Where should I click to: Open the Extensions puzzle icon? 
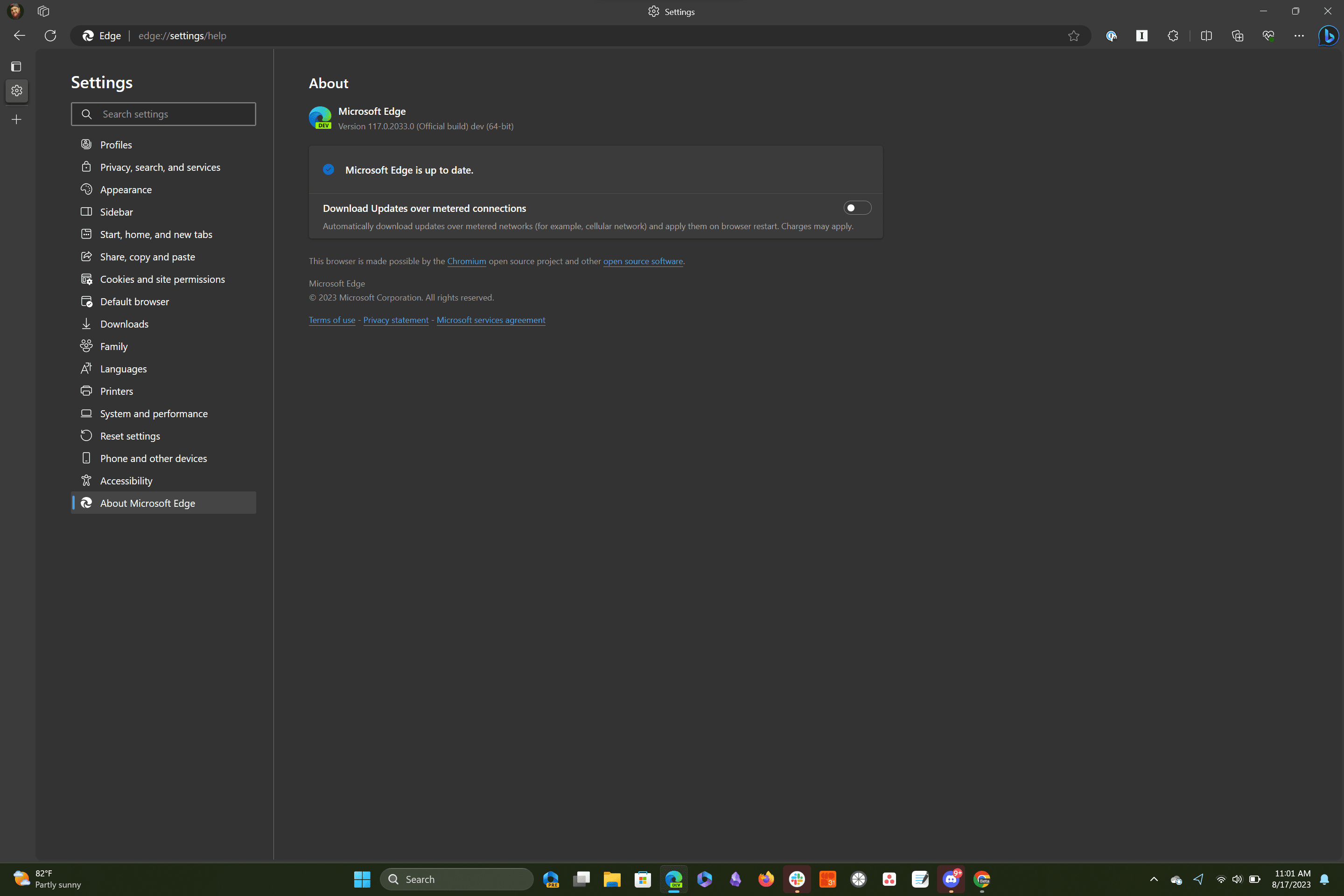(1173, 35)
